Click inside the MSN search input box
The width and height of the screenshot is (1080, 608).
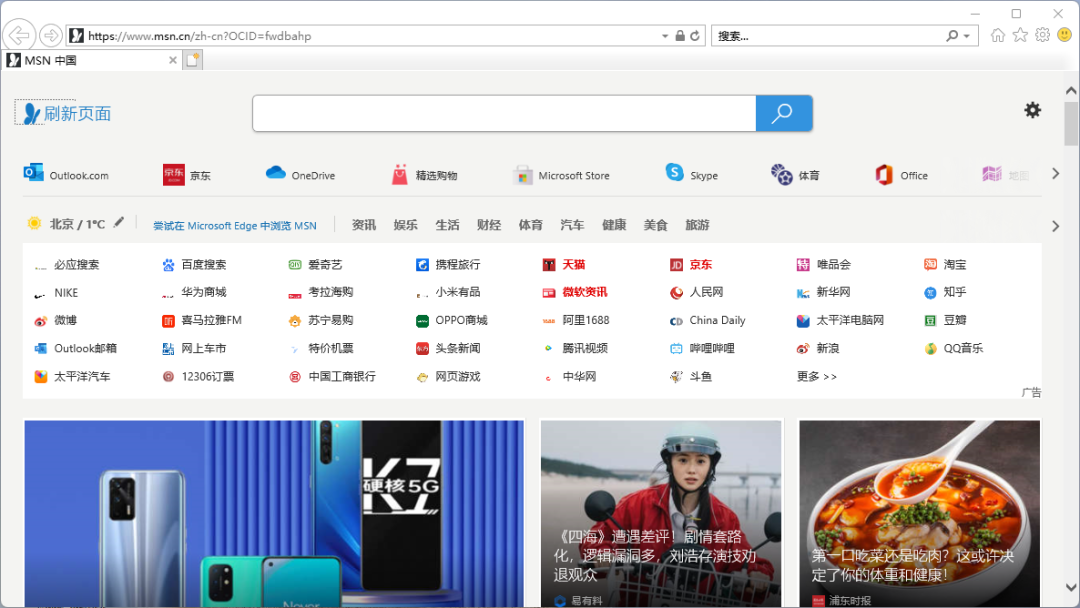(x=500, y=113)
